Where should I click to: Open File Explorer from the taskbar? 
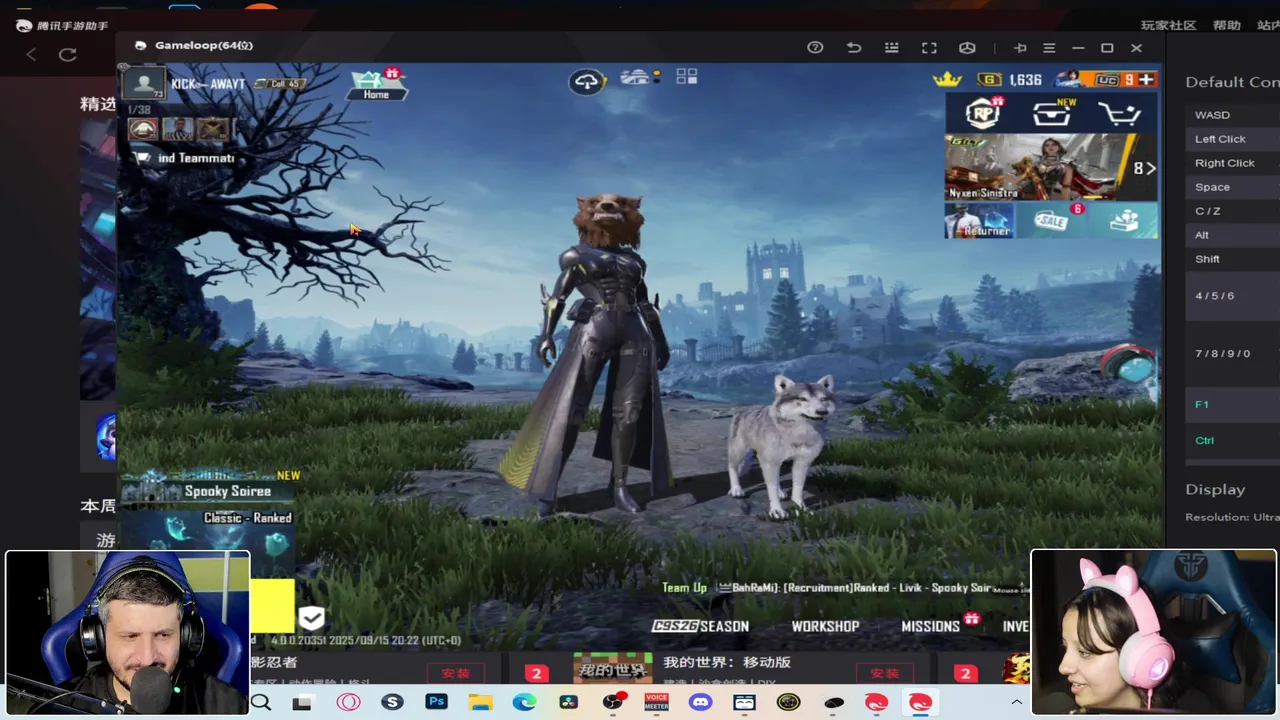pos(481,703)
